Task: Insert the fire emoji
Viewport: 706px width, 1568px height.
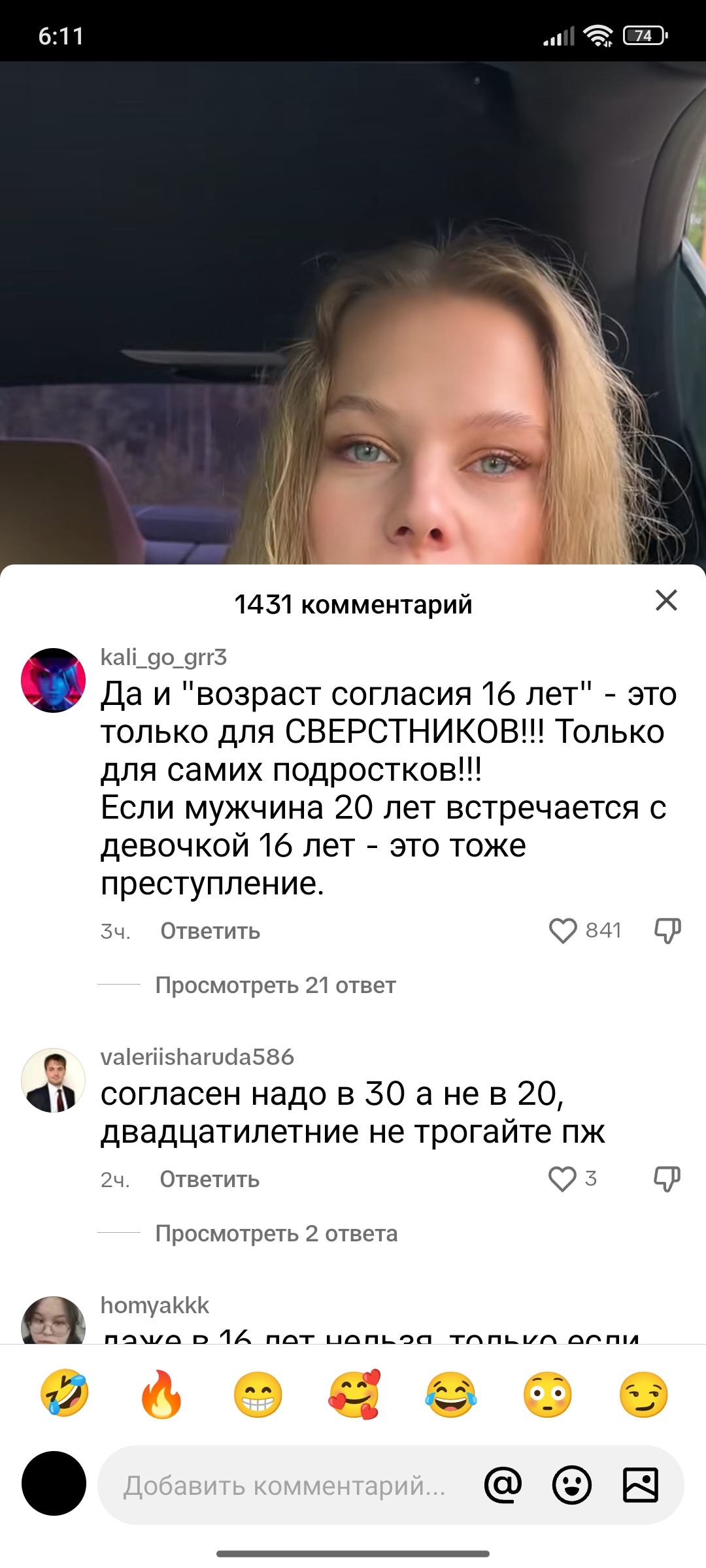Action: tap(161, 1393)
